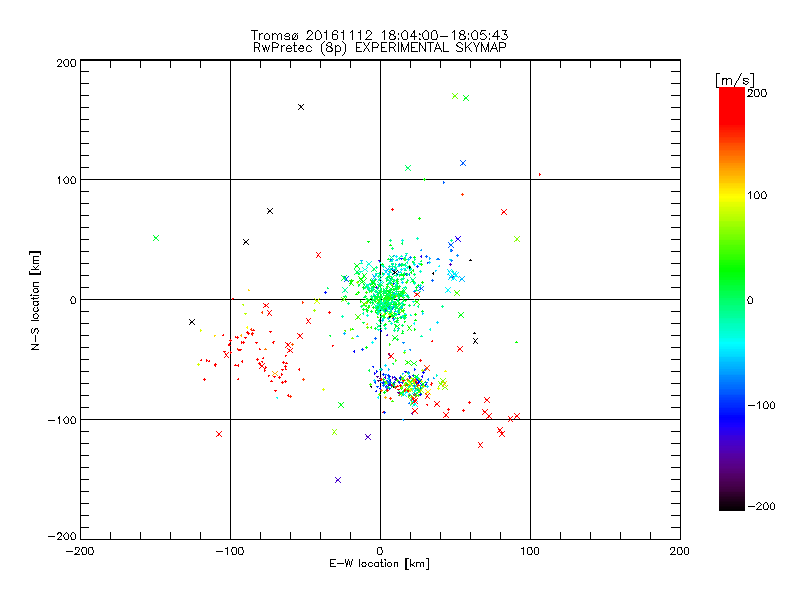Select the red X marker near 82 km east, 73 km north
The width and height of the screenshot is (800, 600).
504,212
